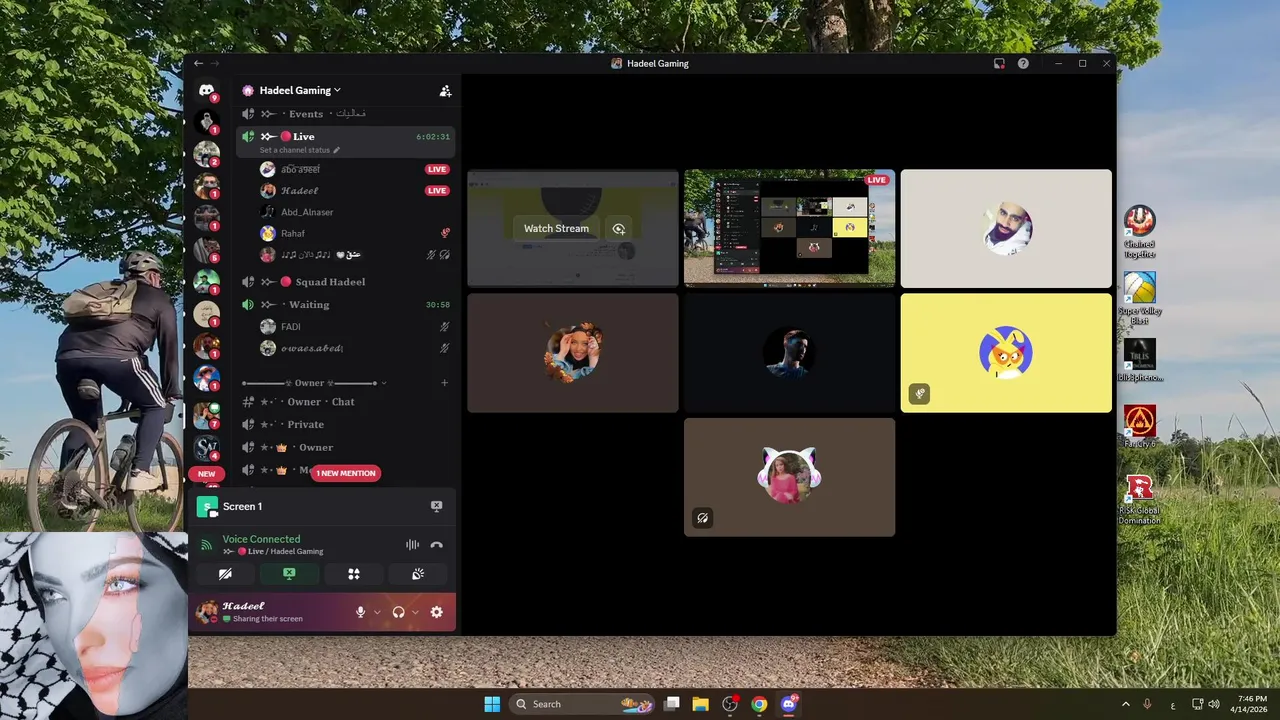Open the connection signal icon details
Viewport: 1280px width, 720px height.
[206, 545]
